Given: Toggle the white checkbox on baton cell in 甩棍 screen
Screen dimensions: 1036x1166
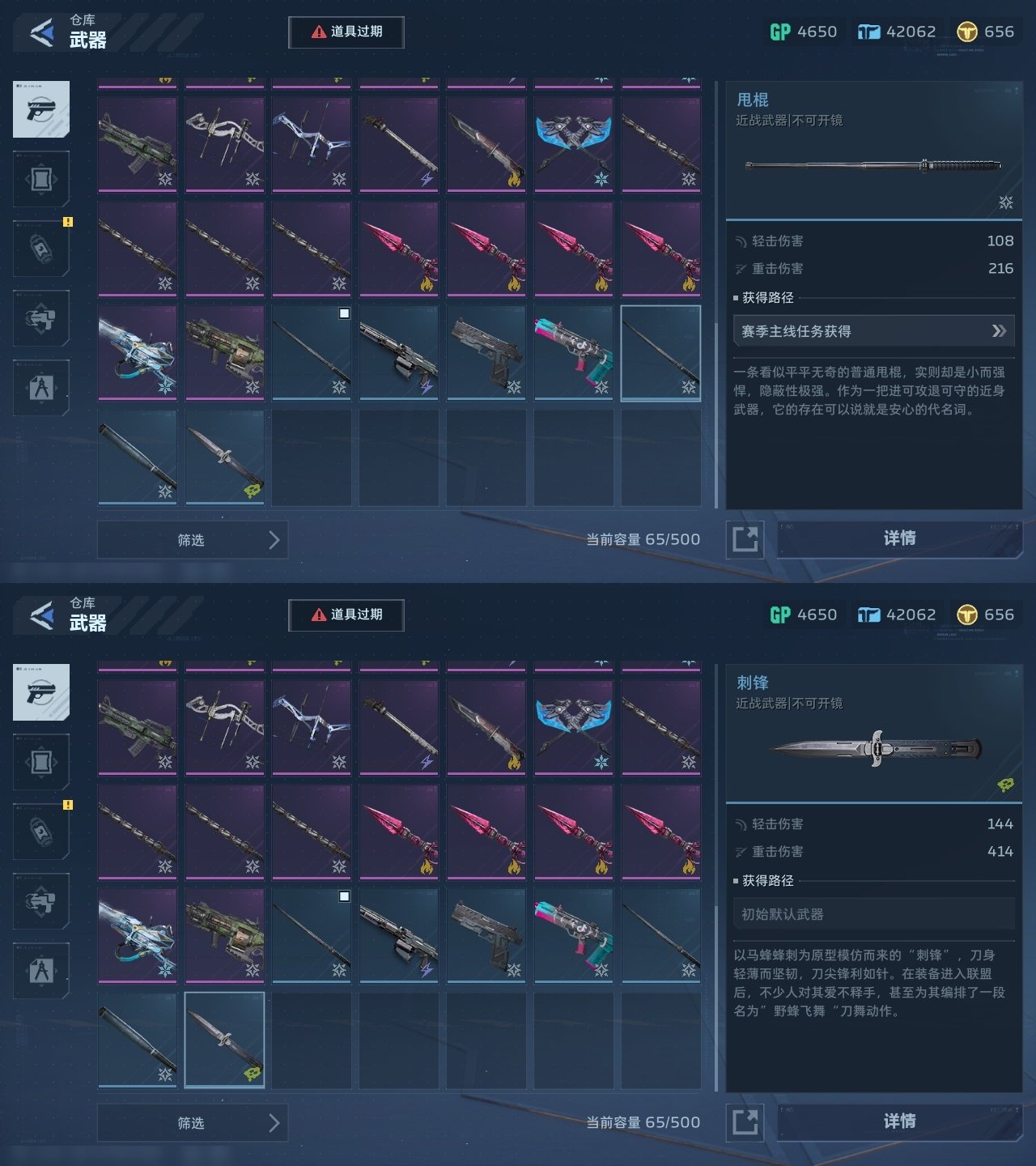Looking at the screenshot, I should (x=344, y=313).
